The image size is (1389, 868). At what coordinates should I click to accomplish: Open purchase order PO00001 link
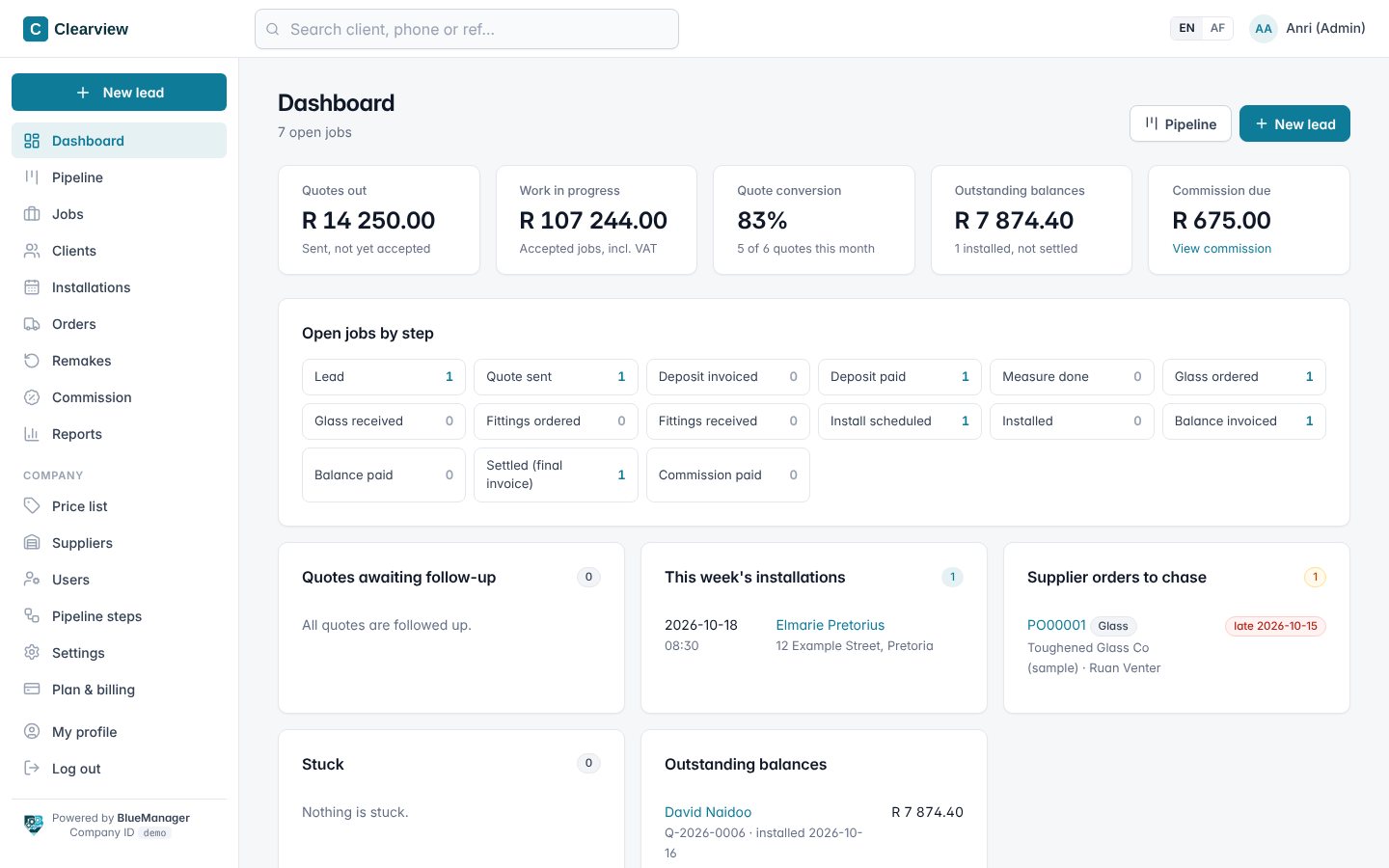[1056, 625]
